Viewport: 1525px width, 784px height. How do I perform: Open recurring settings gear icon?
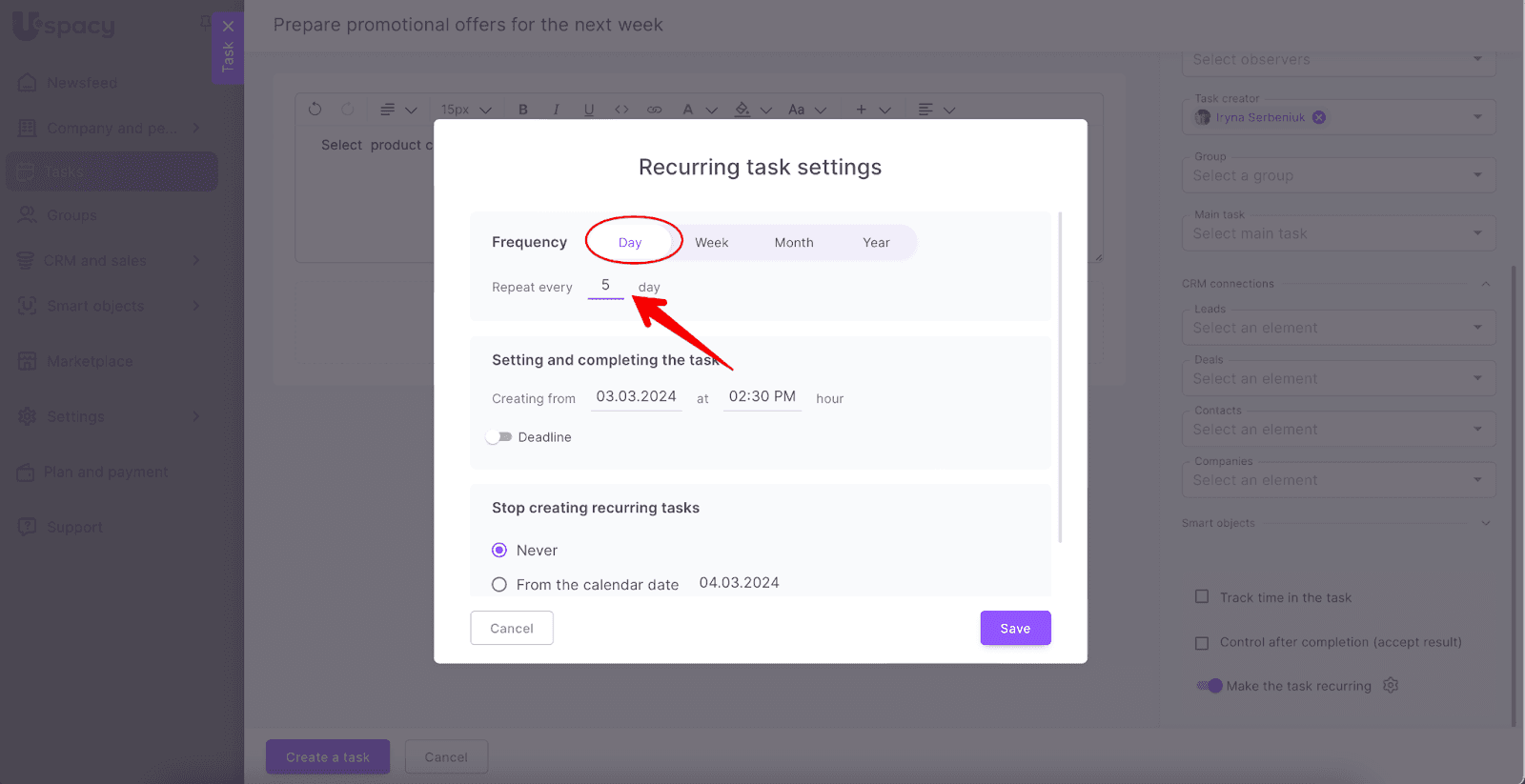1391,685
